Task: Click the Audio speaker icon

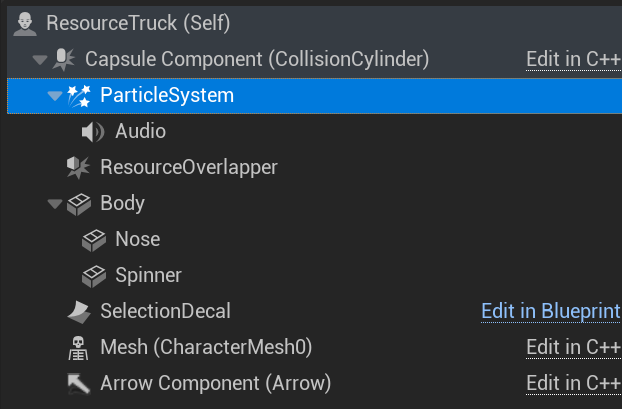Action: 94,131
